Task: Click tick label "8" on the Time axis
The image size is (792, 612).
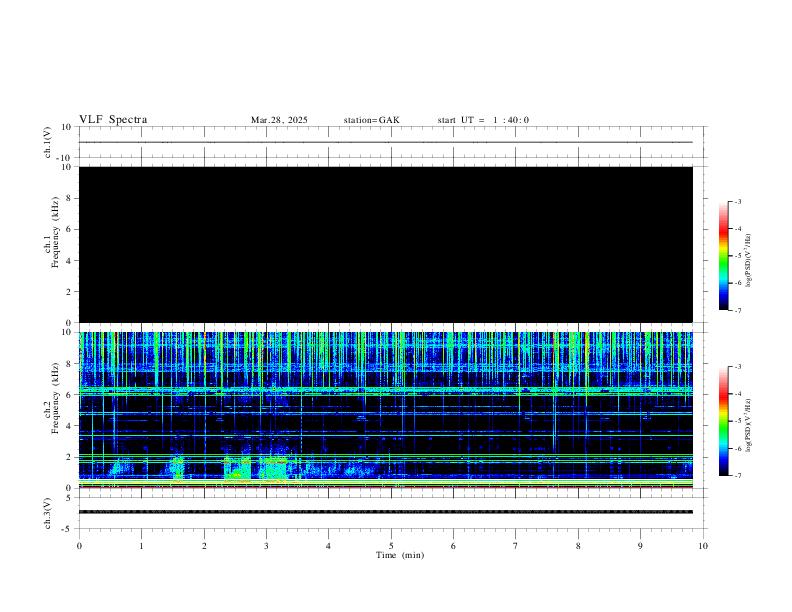Action: tap(578, 546)
